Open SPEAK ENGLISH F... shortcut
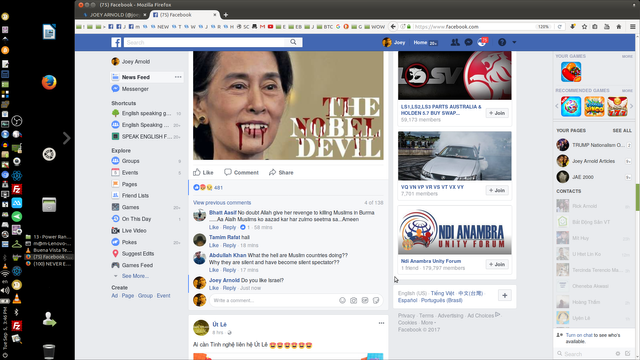 pyautogui.click(x=146, y=137)
